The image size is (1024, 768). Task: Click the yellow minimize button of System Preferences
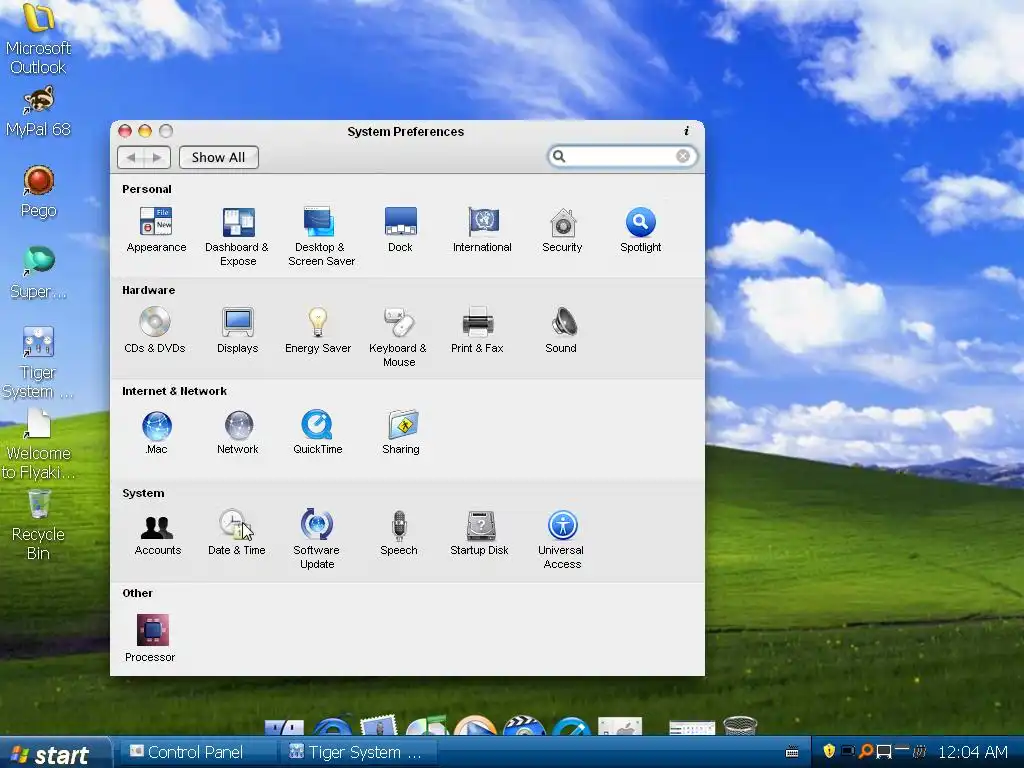point(145,131)
